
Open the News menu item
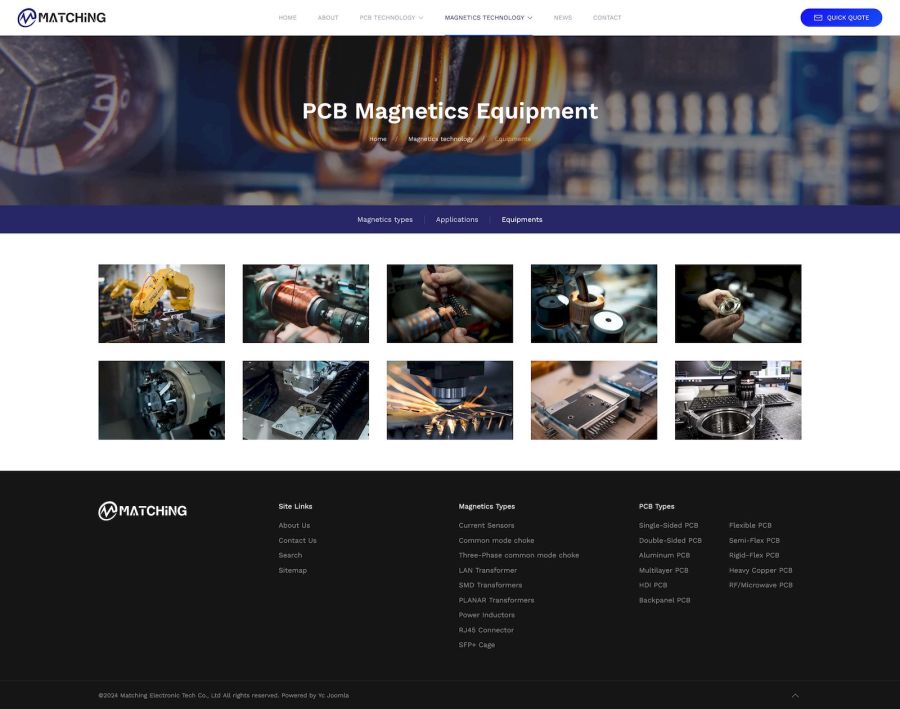pos(563,18)
